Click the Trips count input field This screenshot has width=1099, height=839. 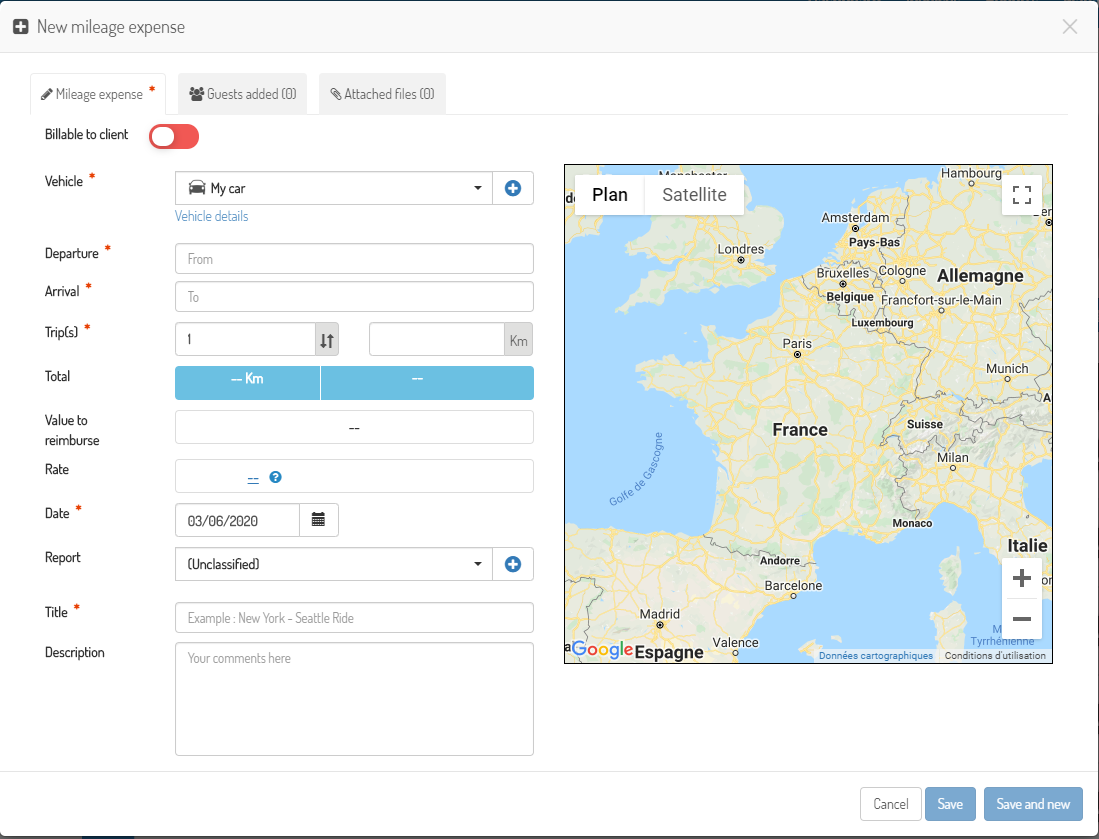tap(245, 339)
